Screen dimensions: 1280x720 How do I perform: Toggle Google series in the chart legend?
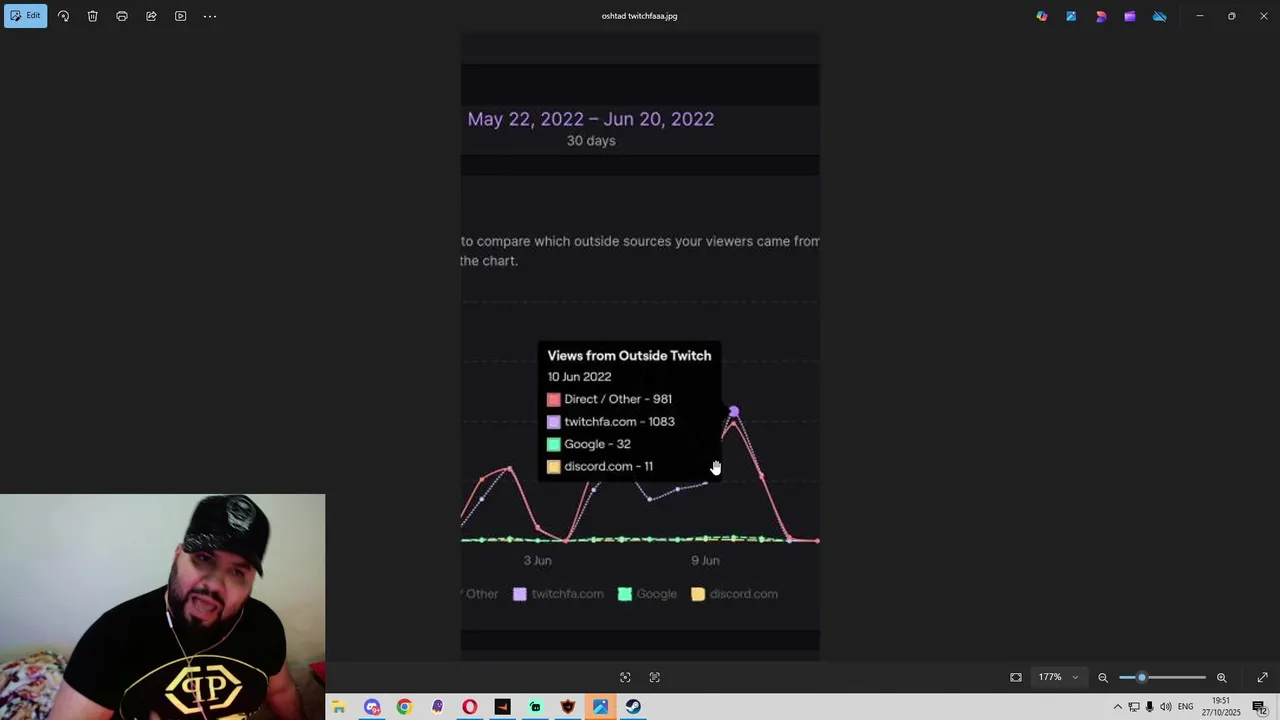coord(647,594)
